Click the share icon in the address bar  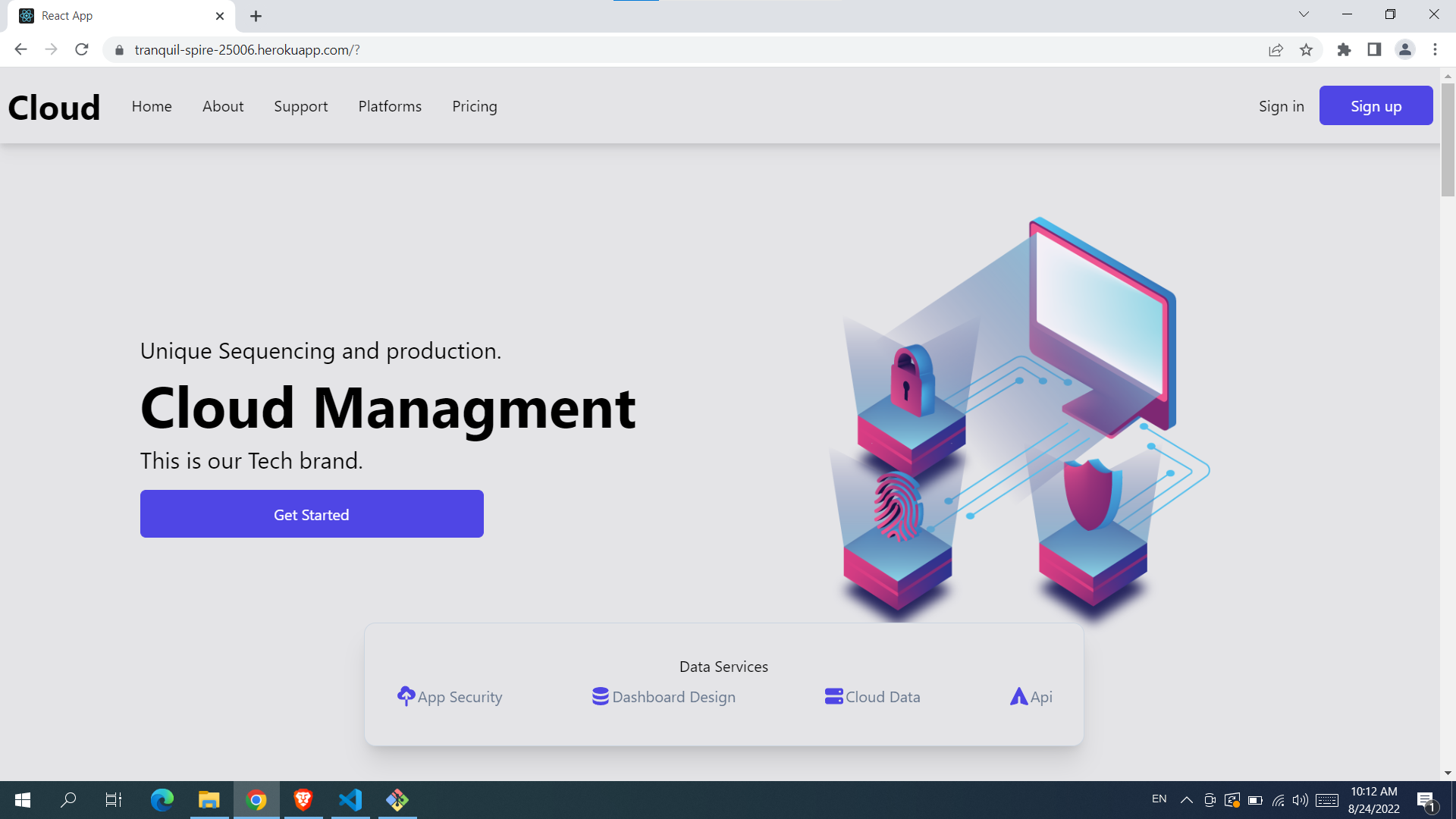[1276, 49]
